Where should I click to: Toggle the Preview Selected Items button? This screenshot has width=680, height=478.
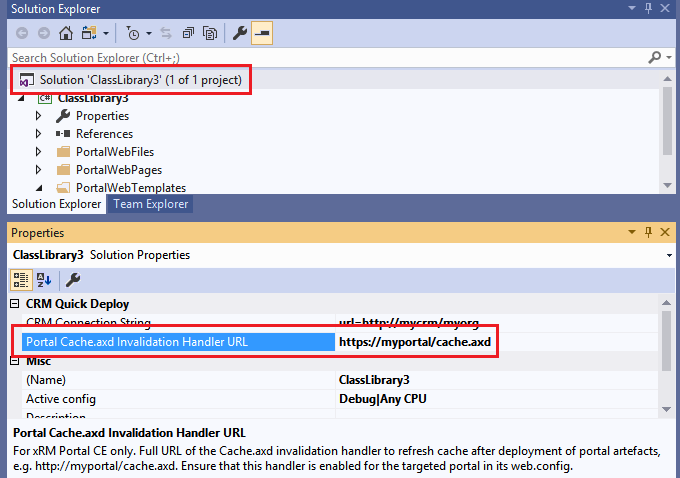tap(262, 33)
